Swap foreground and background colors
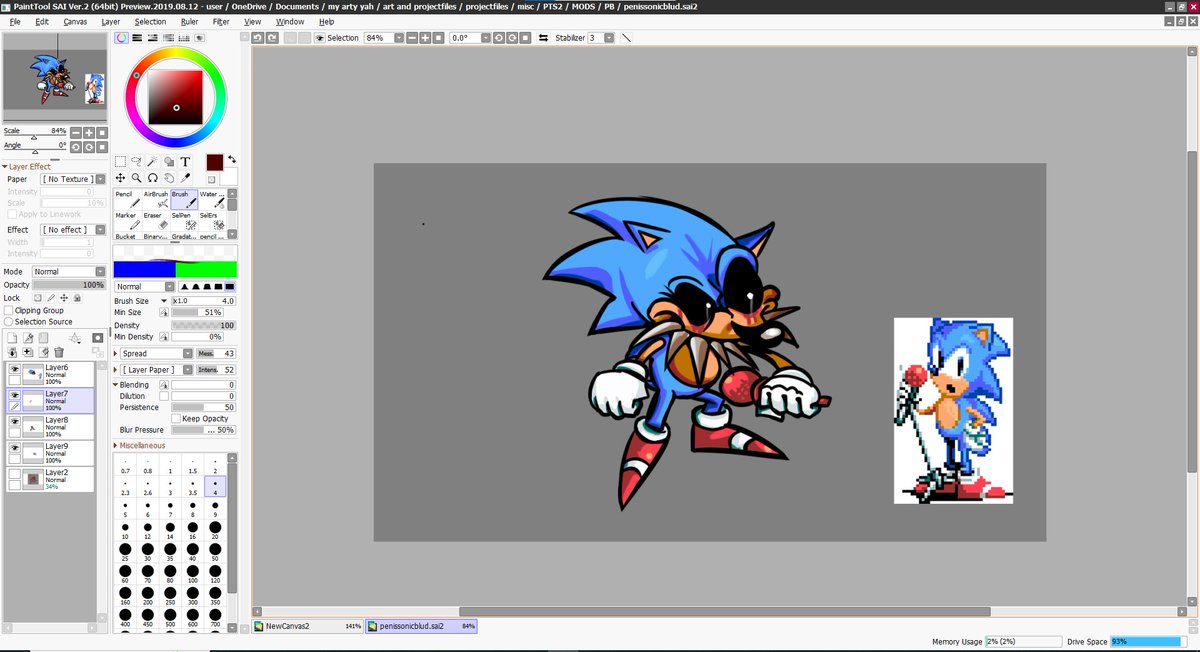 [x=232, y=158]
